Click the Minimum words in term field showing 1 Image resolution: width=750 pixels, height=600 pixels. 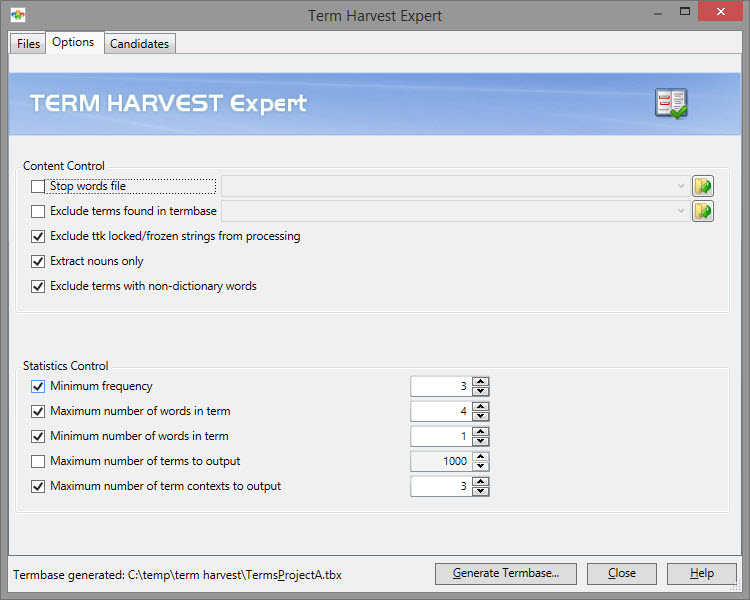point(441,436)
